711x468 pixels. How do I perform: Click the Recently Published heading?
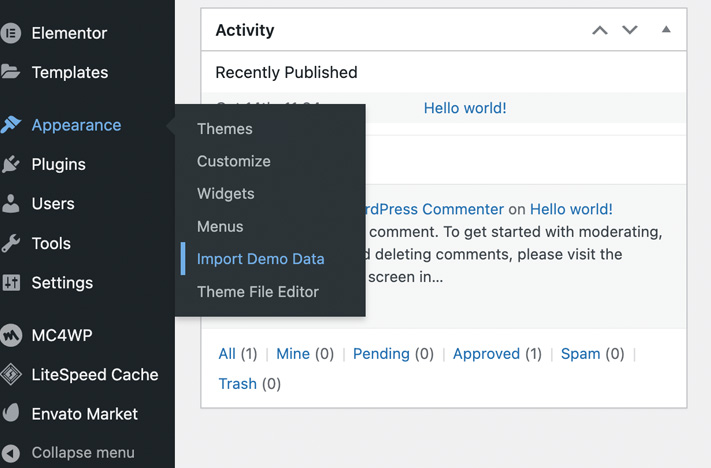pos(287,73)
